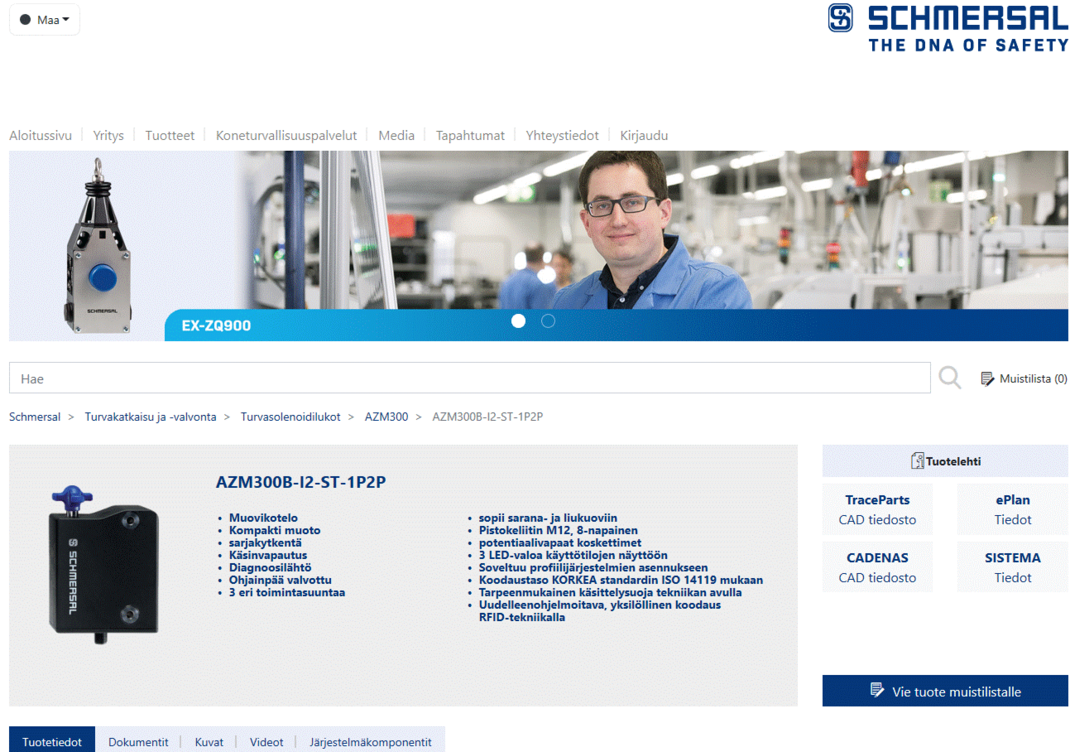
Task: Click the 'AZM300B-I2-ST-1P2P' breadcrumb text
Action: (x=487, y=416)
